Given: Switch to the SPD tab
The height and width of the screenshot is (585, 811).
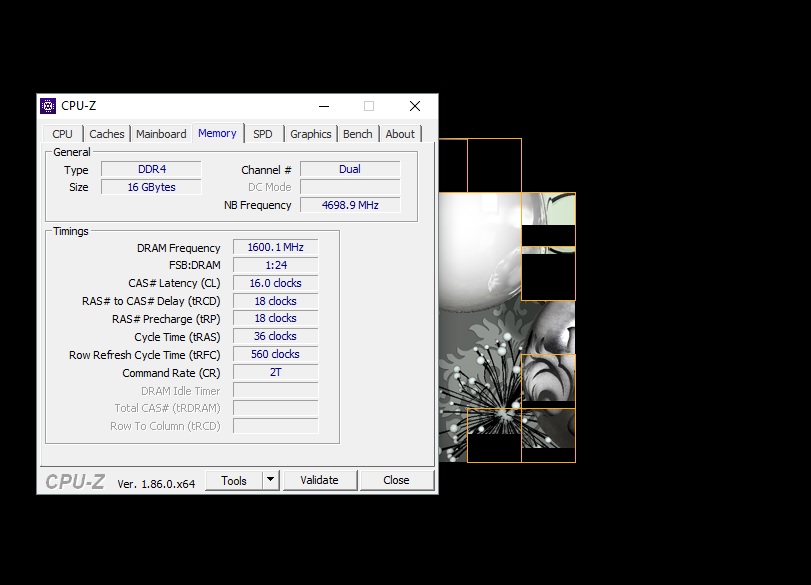Looking at the screenshot, I should (263, 134).
